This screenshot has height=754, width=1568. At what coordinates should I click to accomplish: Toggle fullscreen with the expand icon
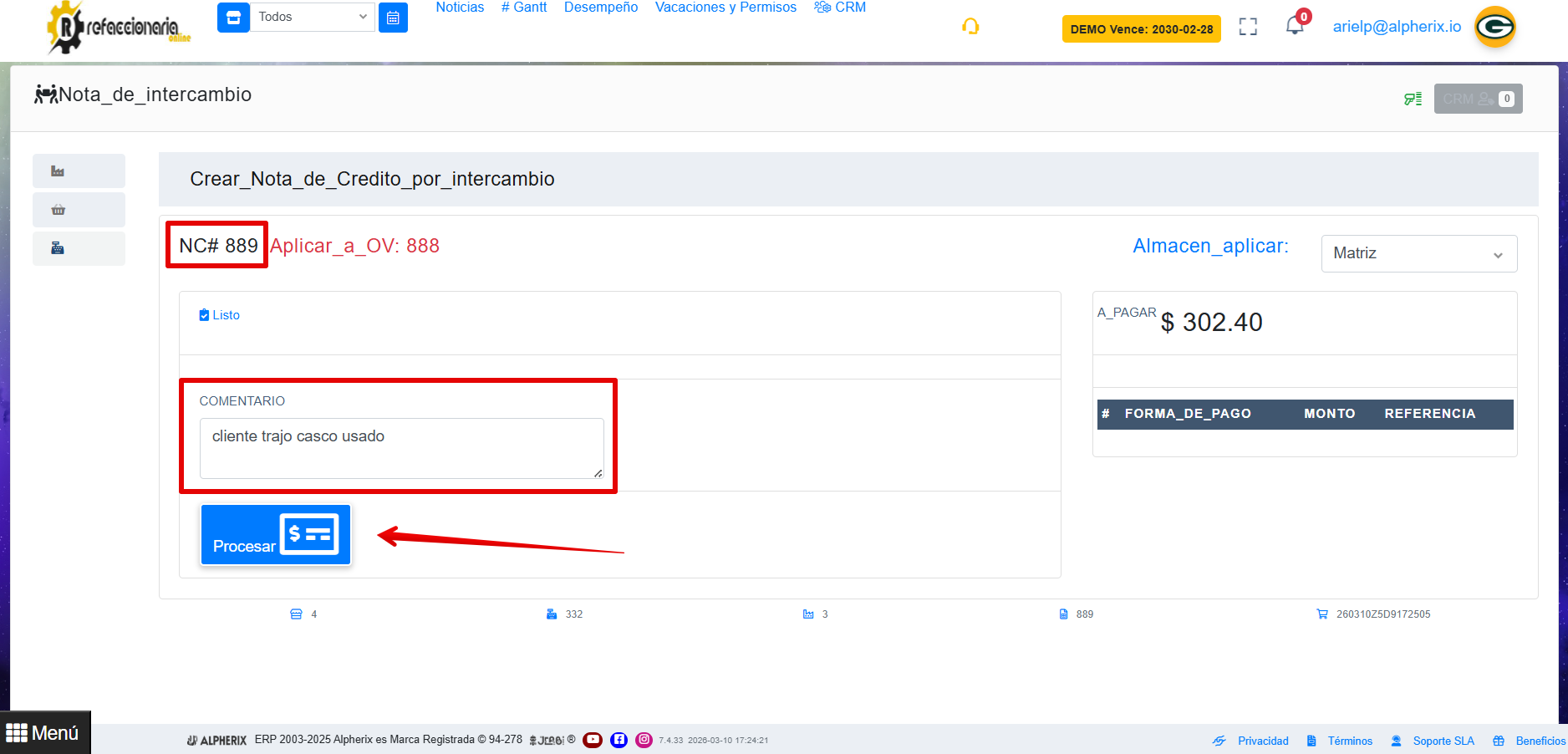click(1248, 27)
